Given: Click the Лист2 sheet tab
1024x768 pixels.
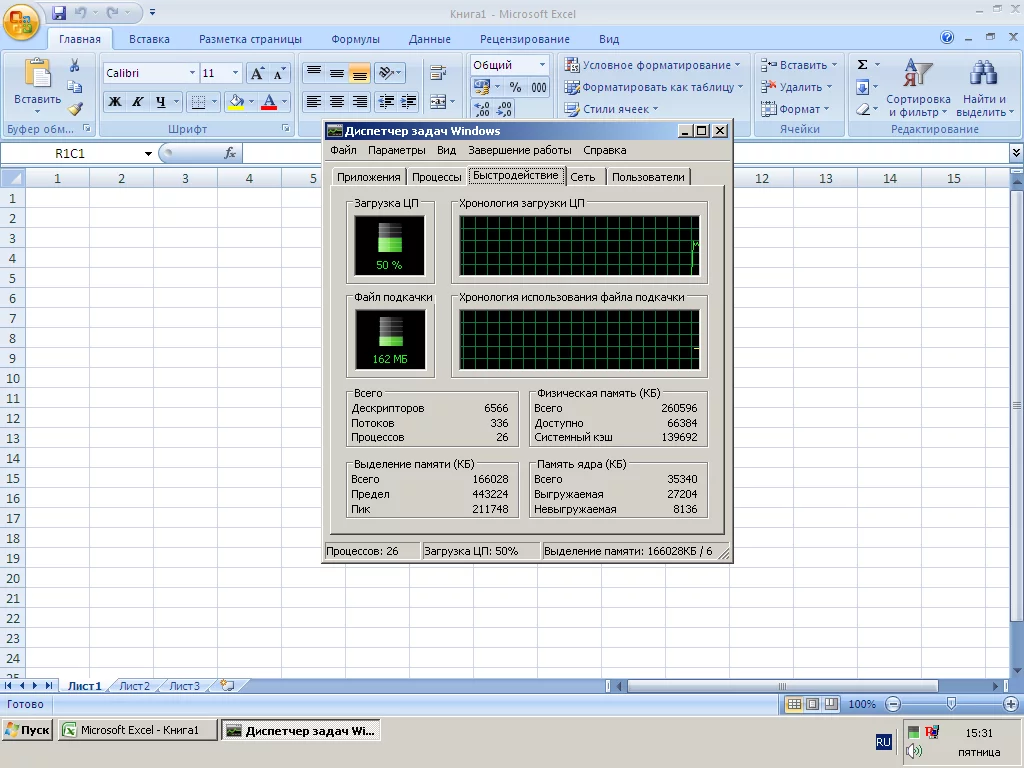Looking at the screenshot, I should (134, 686).
